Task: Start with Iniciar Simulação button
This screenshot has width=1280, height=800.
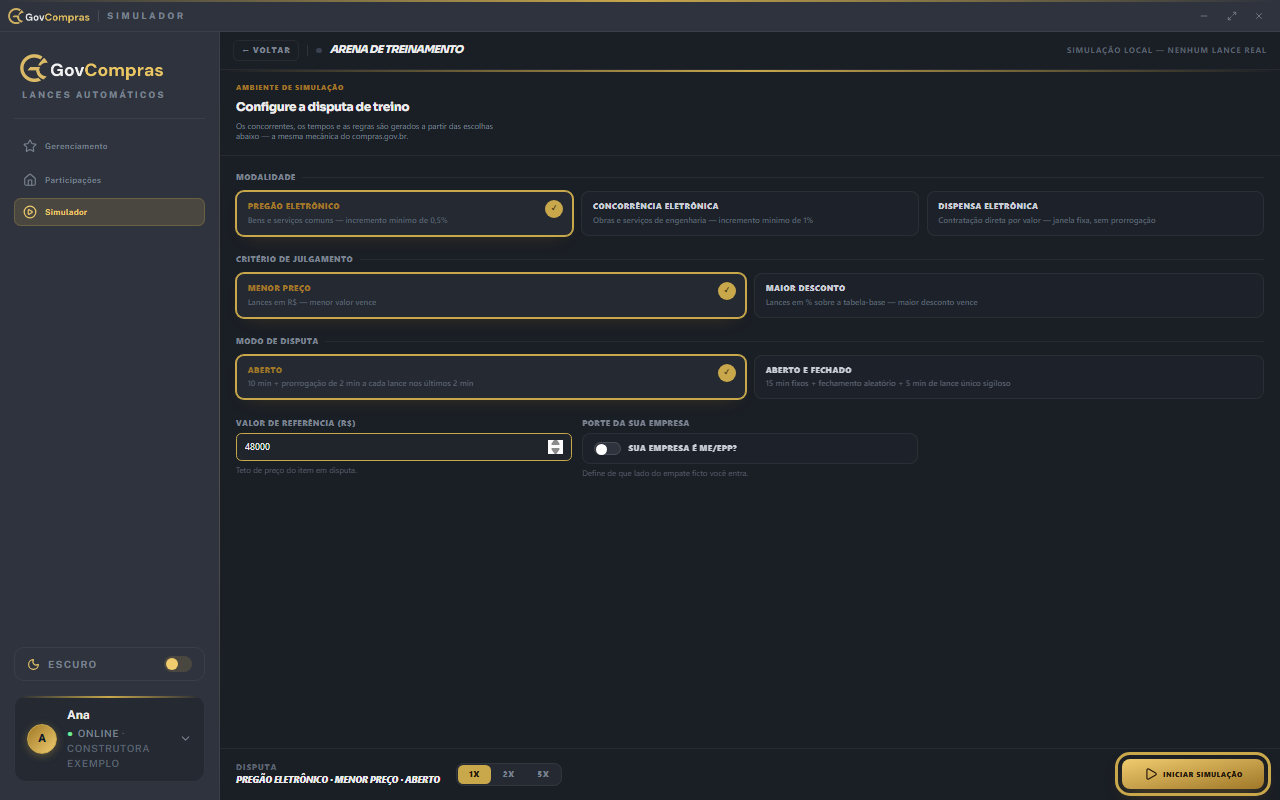Action: (x=1193, y=774)
